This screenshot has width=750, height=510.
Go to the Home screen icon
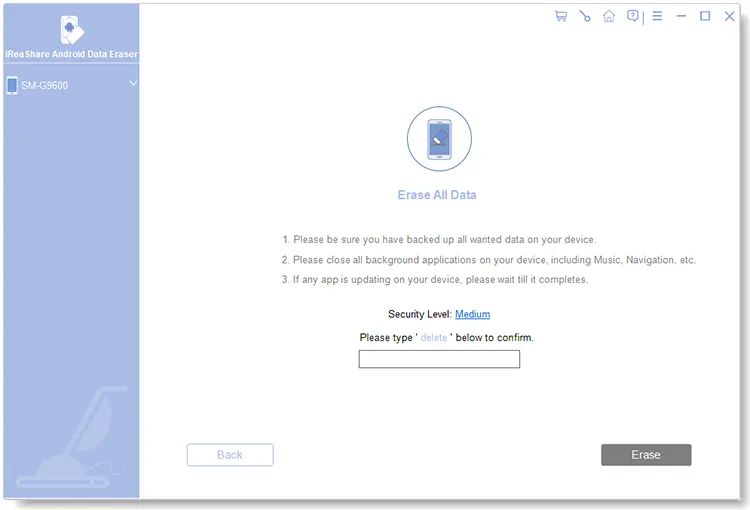point(609,16)
